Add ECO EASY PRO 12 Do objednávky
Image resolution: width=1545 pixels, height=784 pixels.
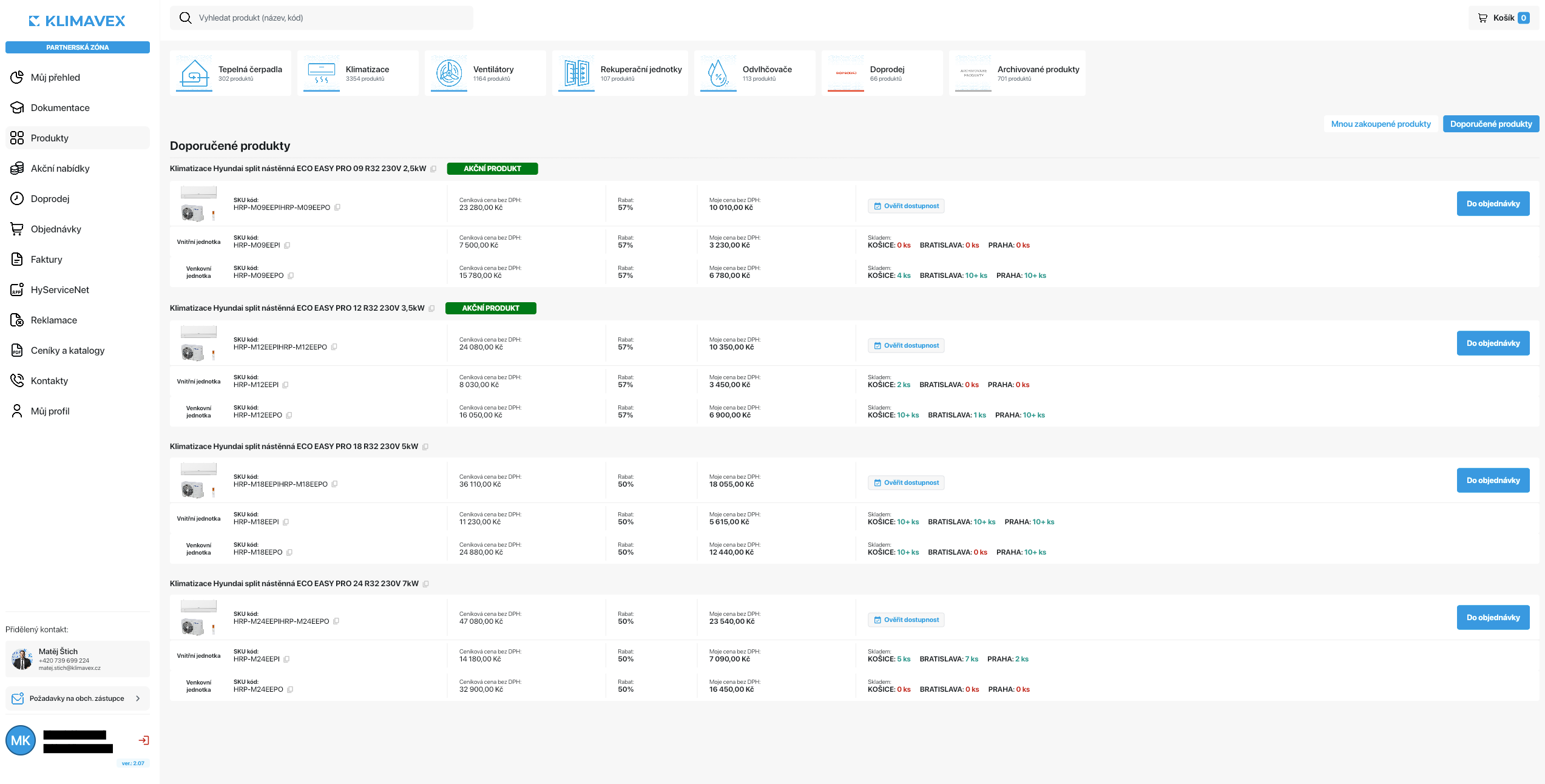(1493, 343)
